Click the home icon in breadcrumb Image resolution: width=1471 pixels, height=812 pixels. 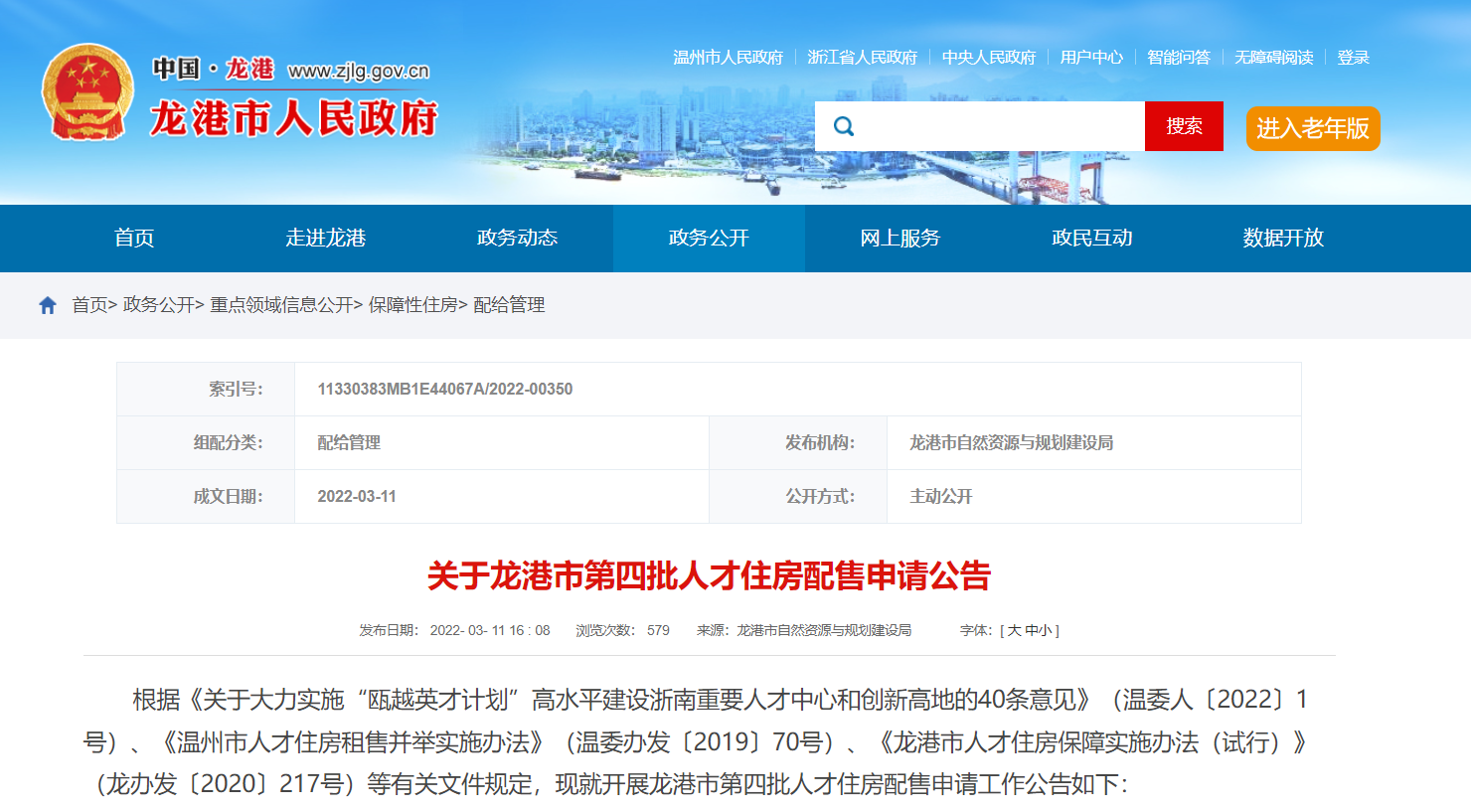(48, 305)
